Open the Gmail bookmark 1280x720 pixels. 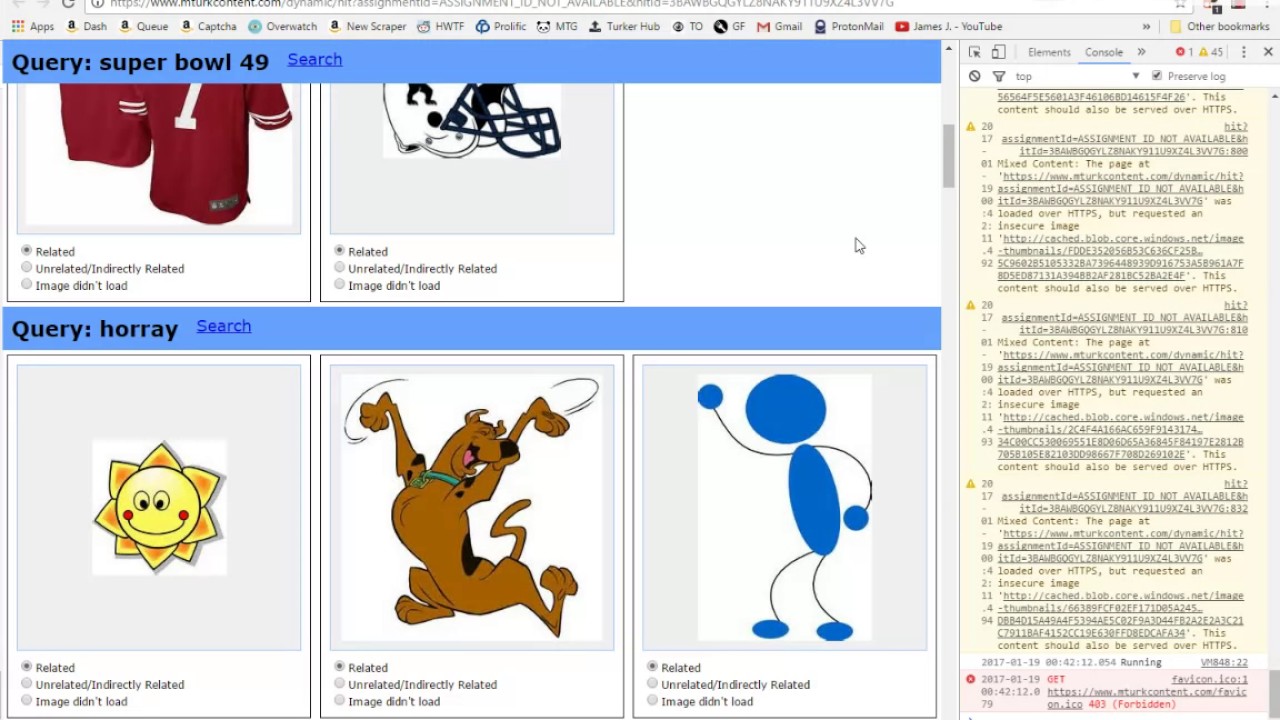pos(780,27)
